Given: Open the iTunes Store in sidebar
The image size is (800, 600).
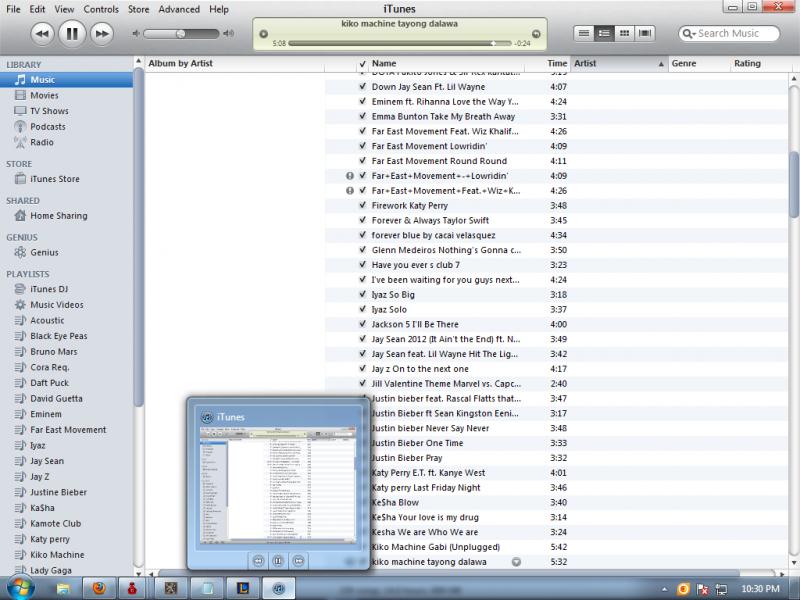Looking at the screenshot, I should point(54,179).
